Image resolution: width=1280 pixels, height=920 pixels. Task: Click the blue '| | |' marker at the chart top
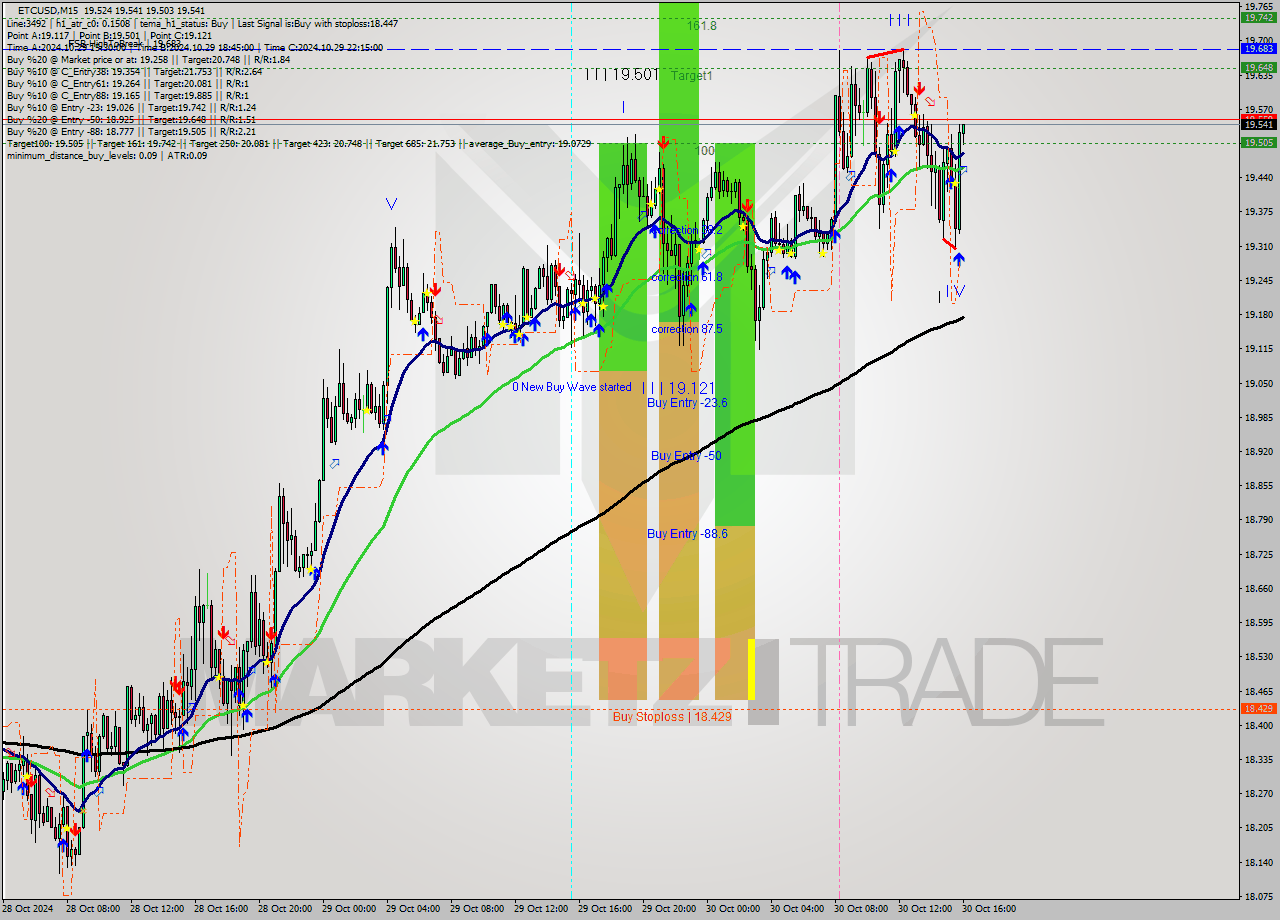pos(899,19)
